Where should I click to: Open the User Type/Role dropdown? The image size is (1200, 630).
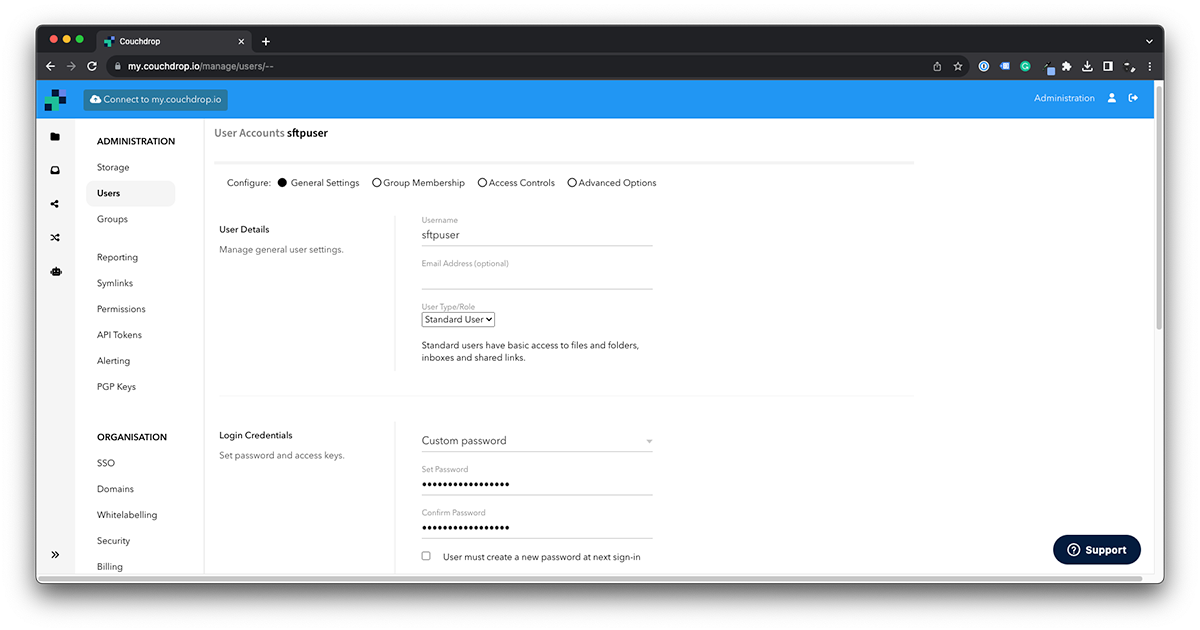point(458,319)
